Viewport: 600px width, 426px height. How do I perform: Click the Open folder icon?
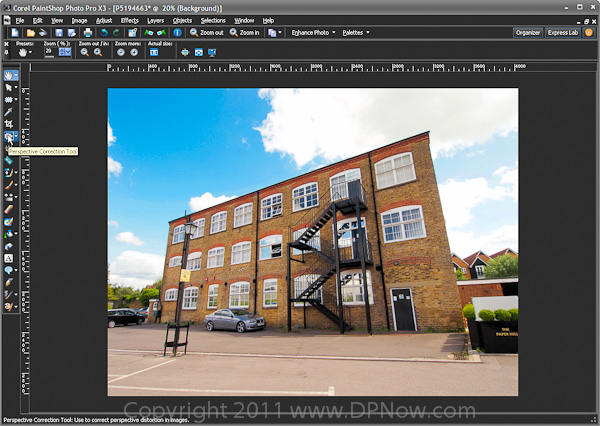pos(29,33)
